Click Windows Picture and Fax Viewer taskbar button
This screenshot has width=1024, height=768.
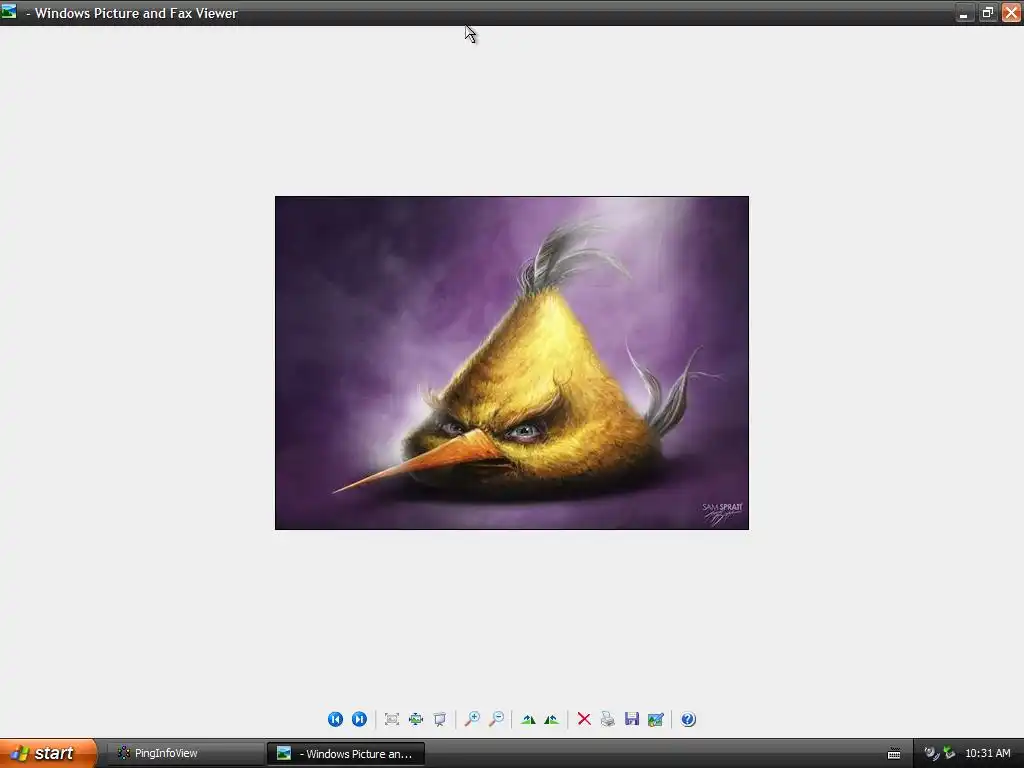[346, 753]
